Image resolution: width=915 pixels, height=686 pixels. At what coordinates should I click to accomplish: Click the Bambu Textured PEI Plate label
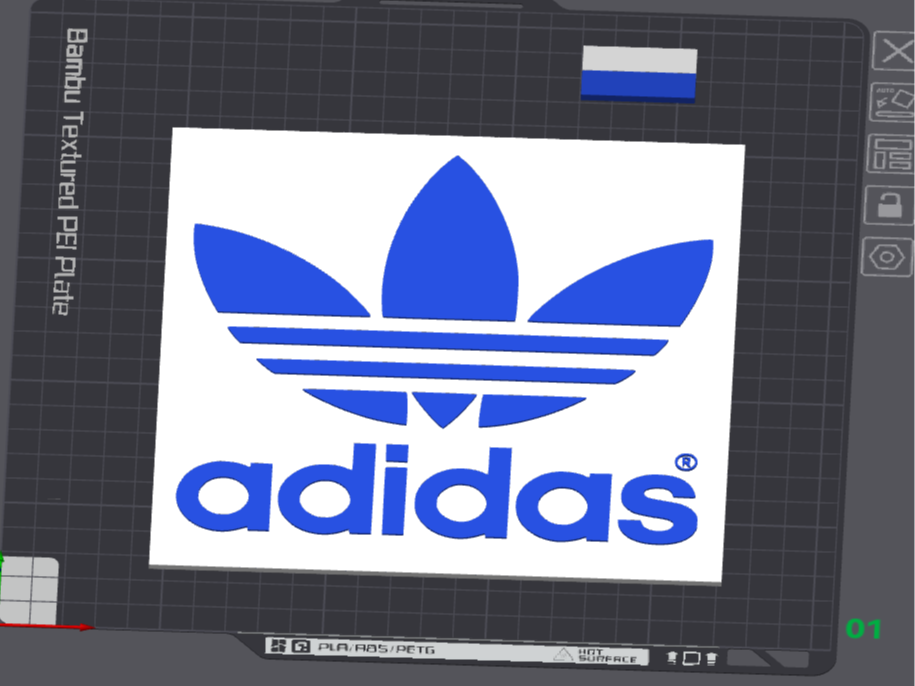pos(72,171)
